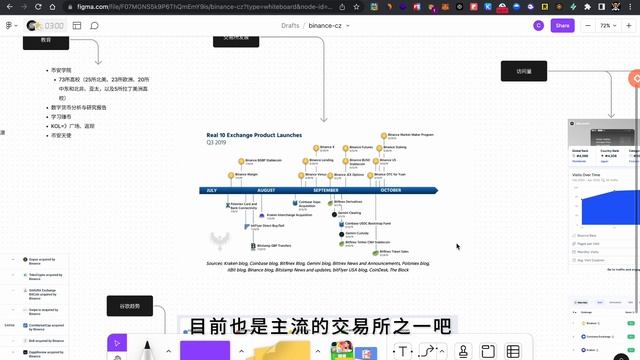The height and width of the screenshot is (360, 640).
Task: Expand the connector tool options chevron
Action: point(442,351)
